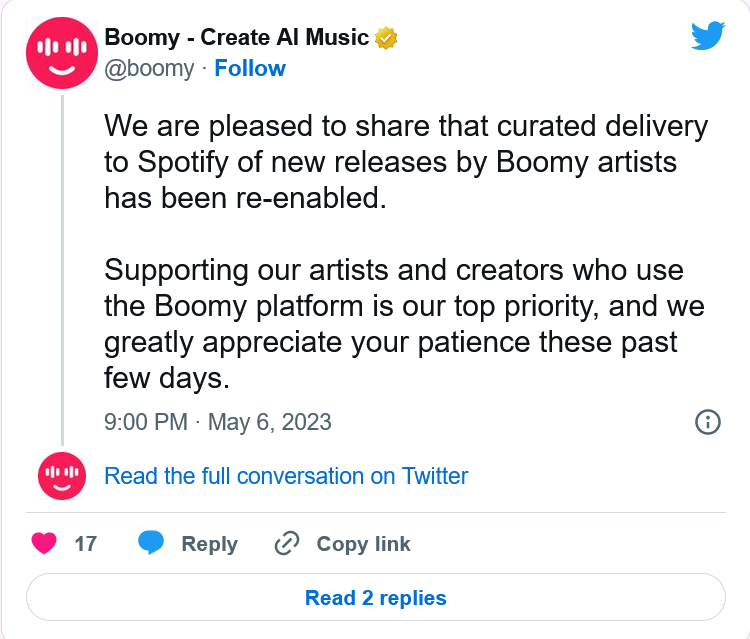Click the small Boomy avatar near conversation link
This screenshot has width=750, height=639.
click(x=62, y=476)
